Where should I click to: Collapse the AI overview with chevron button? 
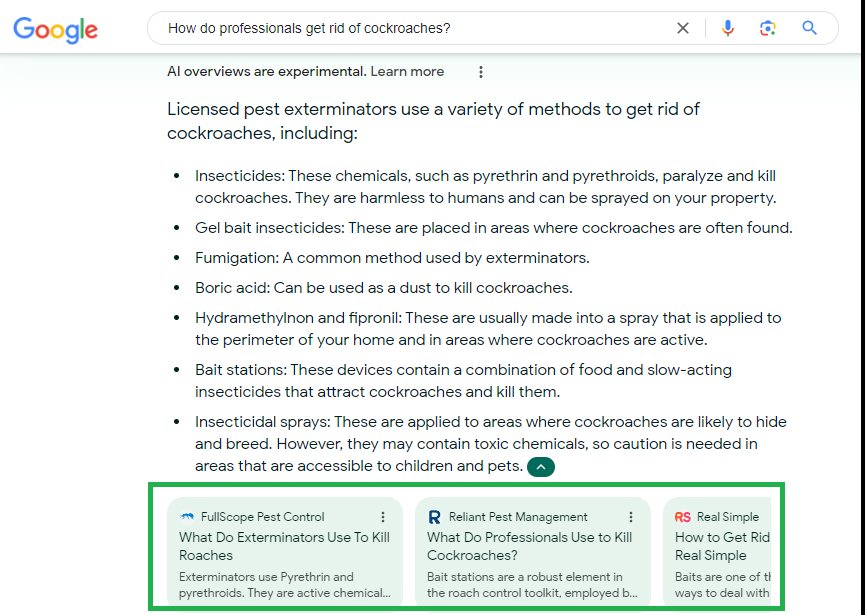pos(541,467)
